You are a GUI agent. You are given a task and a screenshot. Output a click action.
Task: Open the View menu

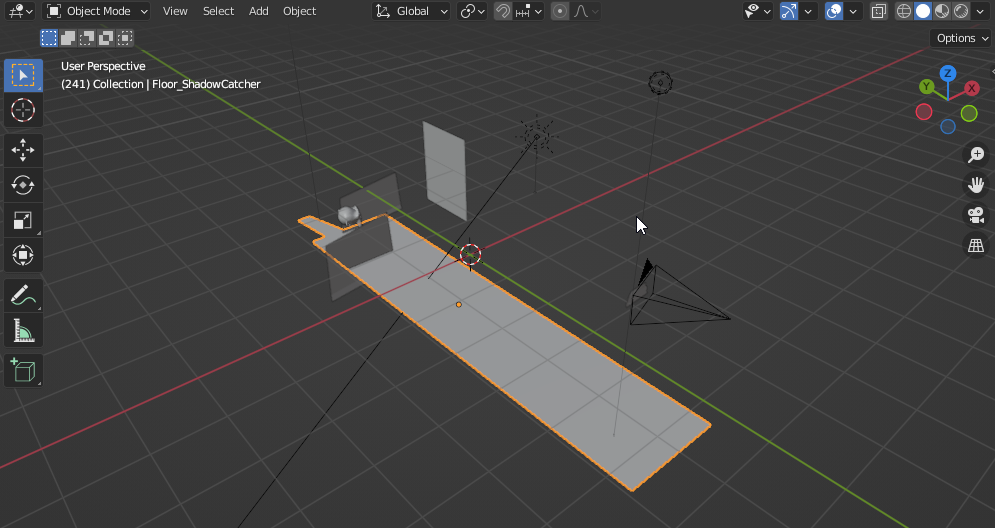pyautogui.click(x=175, y=11)
